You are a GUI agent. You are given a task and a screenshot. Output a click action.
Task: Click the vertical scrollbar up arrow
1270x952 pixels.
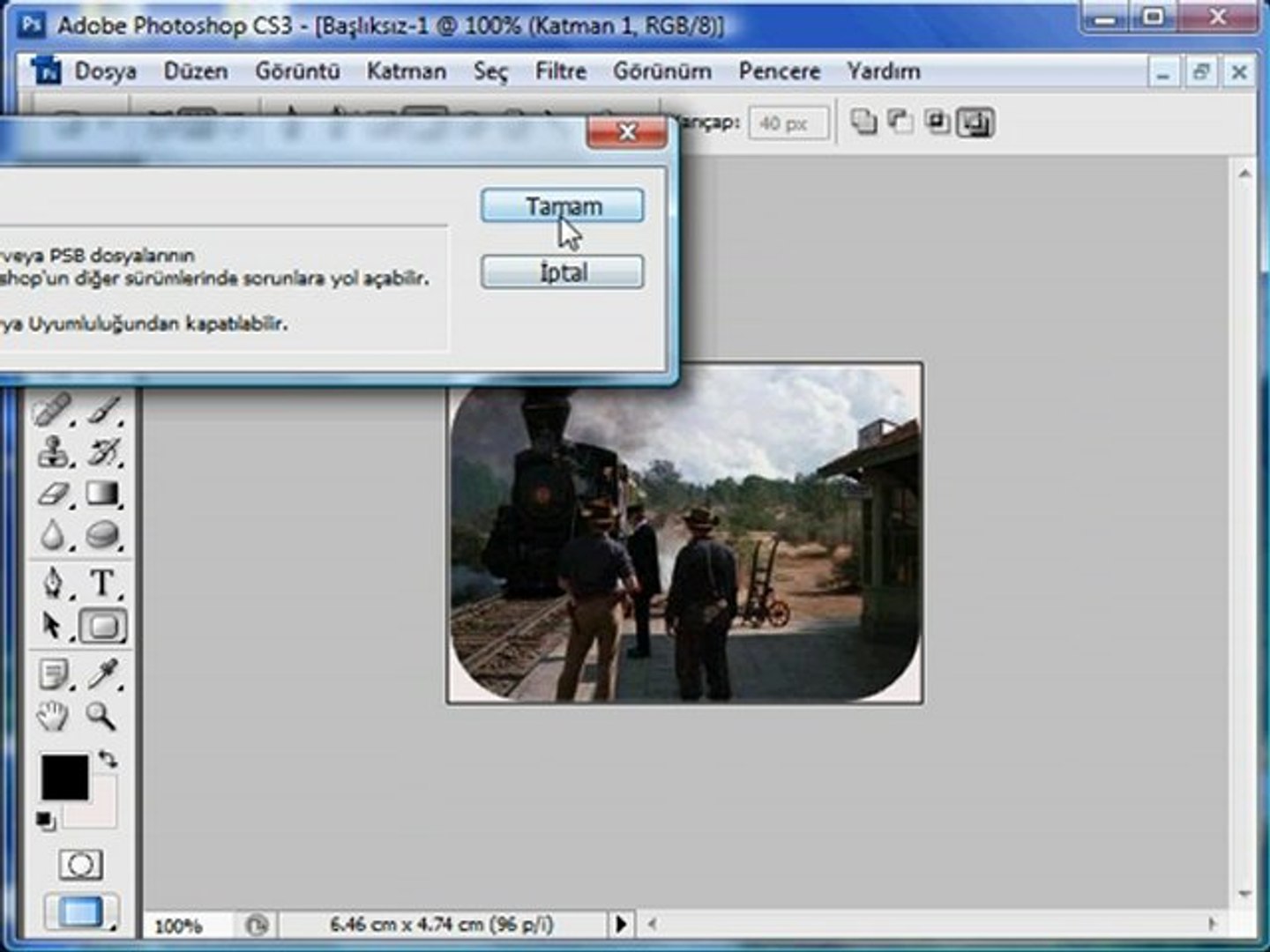pyautogui.click(x=1244, y=174)
